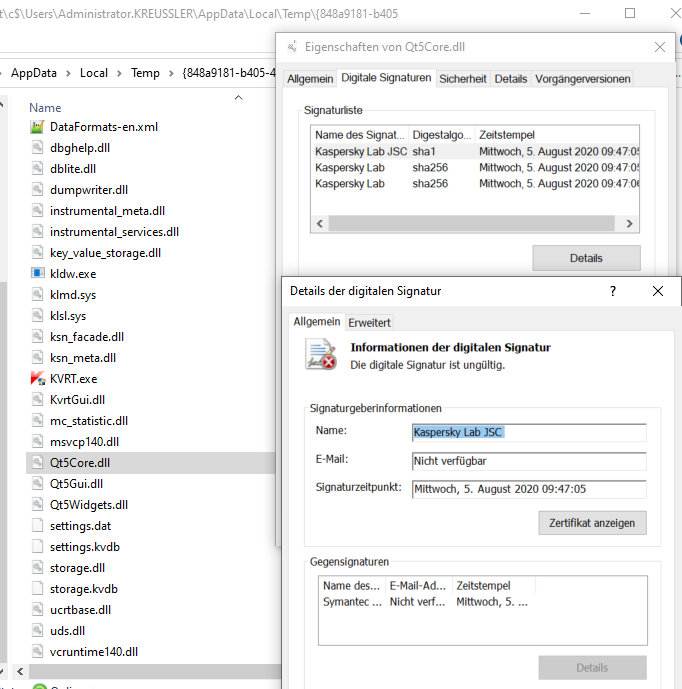Screen dimensions: 682x689
Task: Expand the Local breadcrumb chevron
Action: point(119,73)
